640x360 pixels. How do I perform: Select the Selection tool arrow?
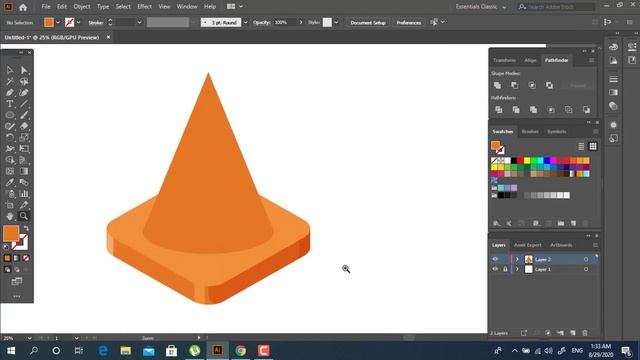click(10, 70)
